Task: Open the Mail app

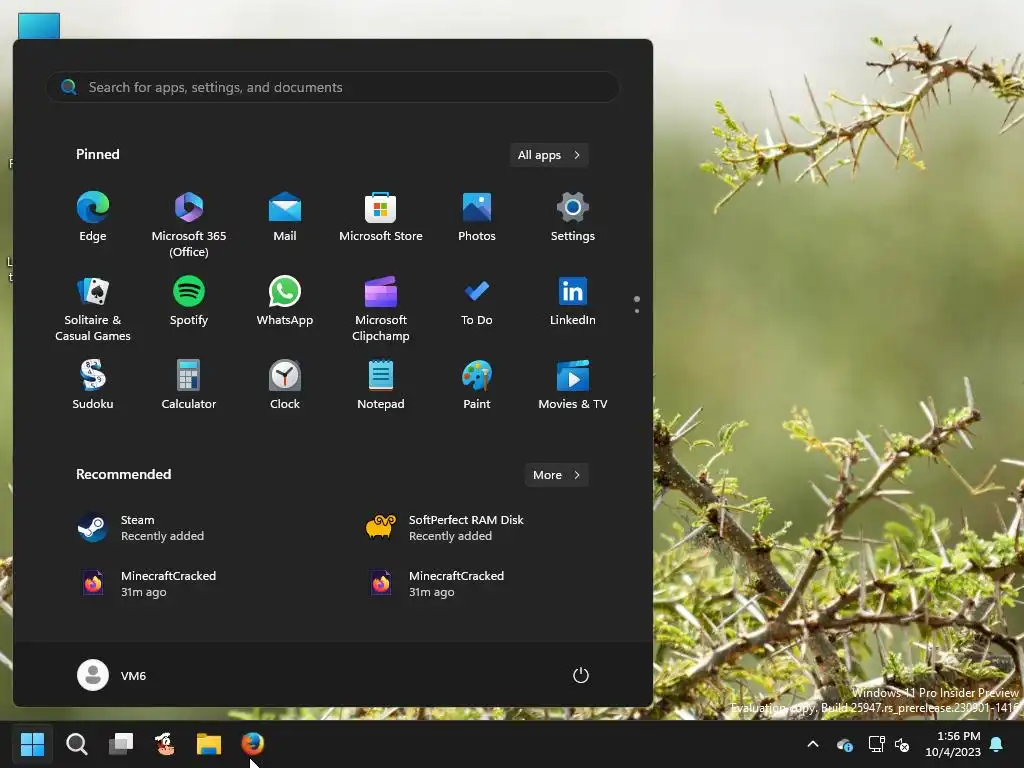Action: click(285, 217)
